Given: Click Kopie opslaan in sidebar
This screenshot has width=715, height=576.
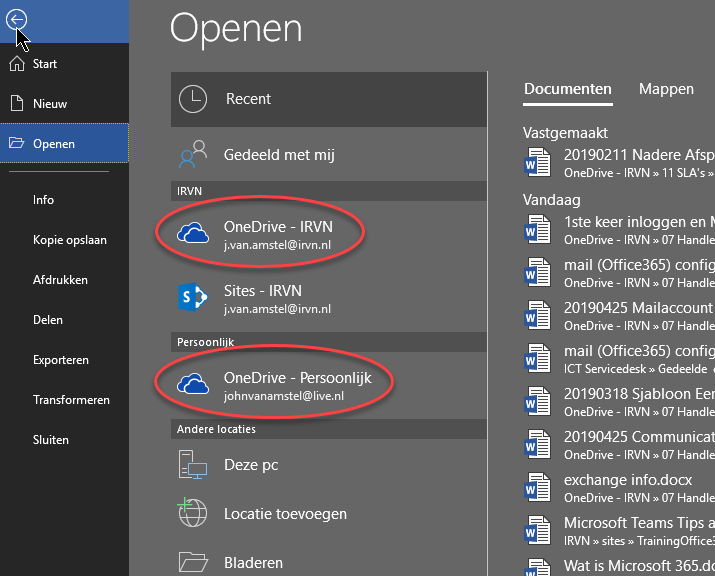Looking at the screenshot, I should coord(69,240).
